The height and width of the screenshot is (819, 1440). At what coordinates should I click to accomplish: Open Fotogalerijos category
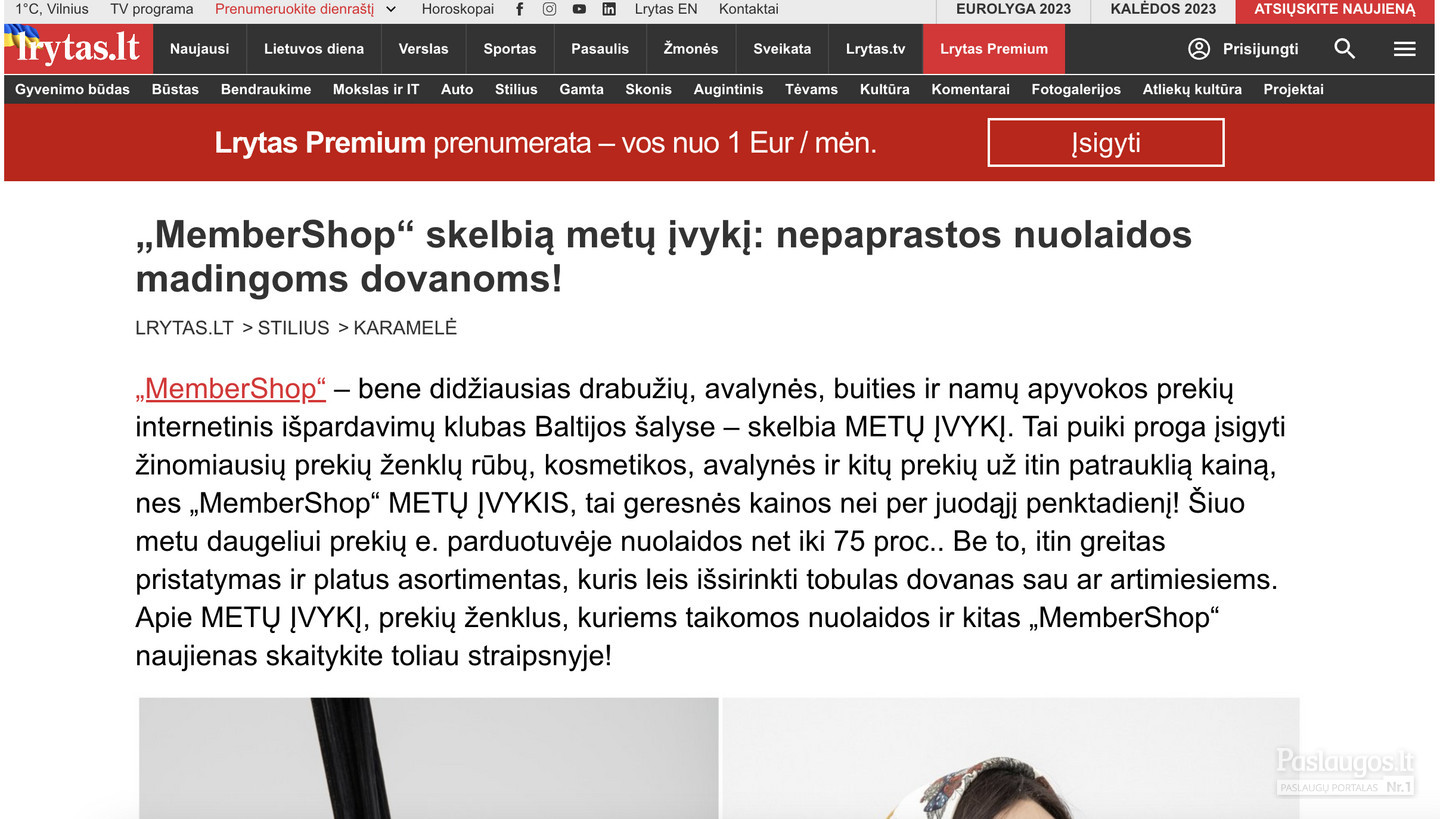pos(1076,89)
